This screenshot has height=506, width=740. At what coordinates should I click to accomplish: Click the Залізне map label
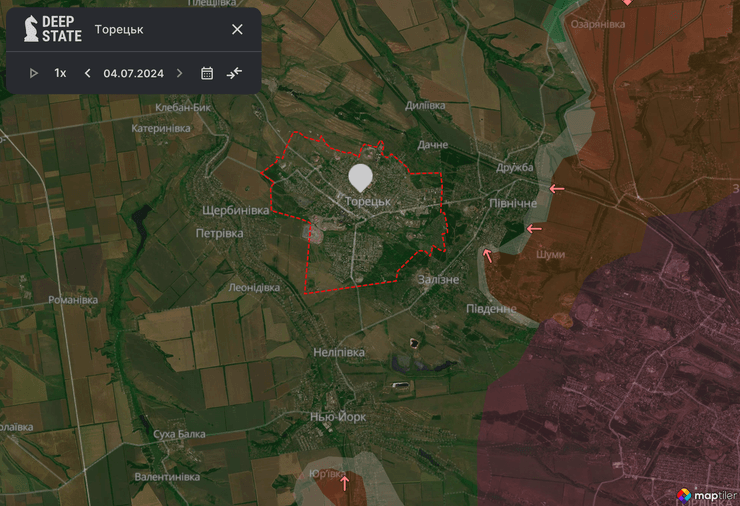tap(438, 279)
